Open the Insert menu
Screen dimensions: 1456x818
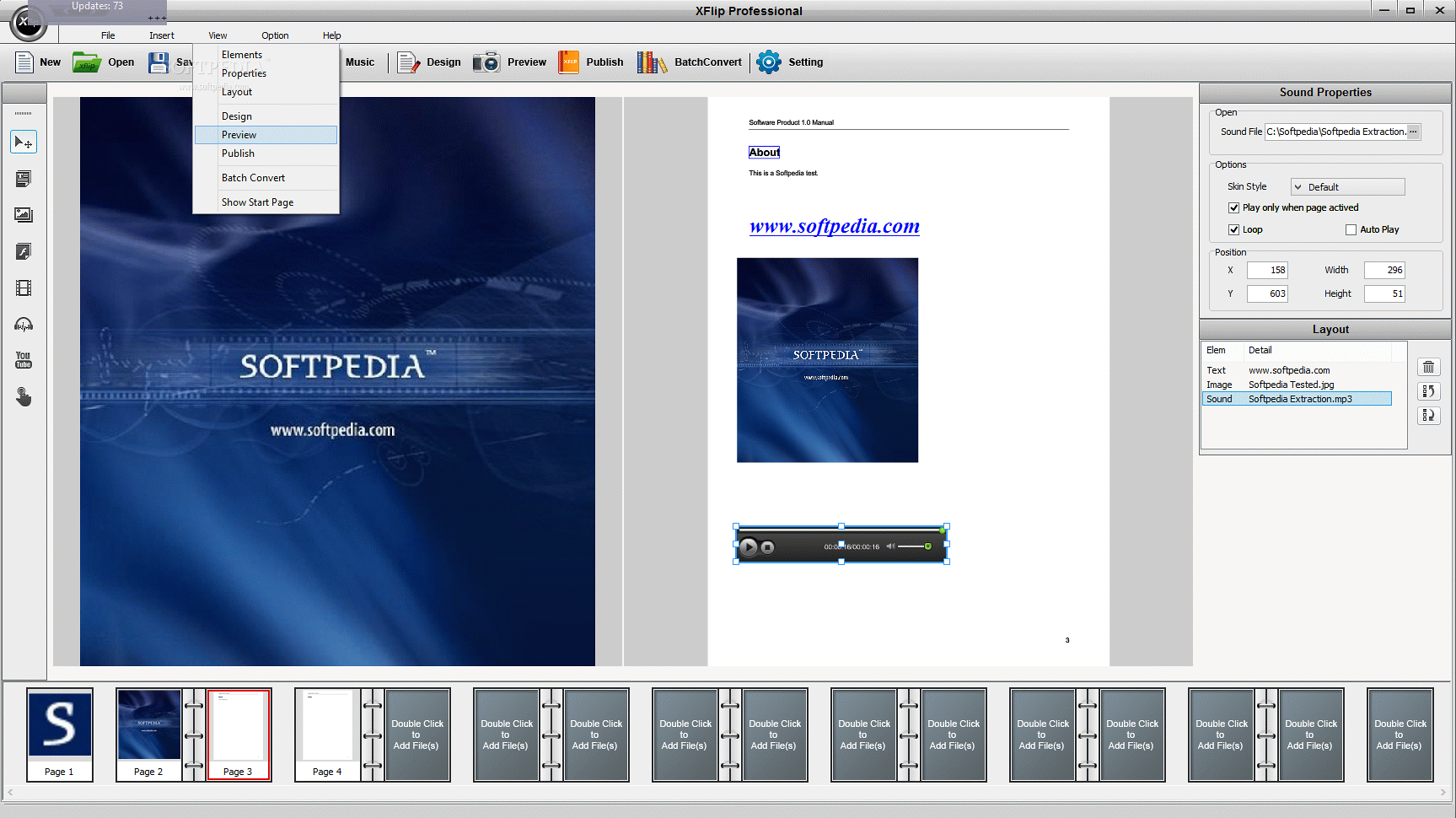pyautogui.click(x=162, y=35)
